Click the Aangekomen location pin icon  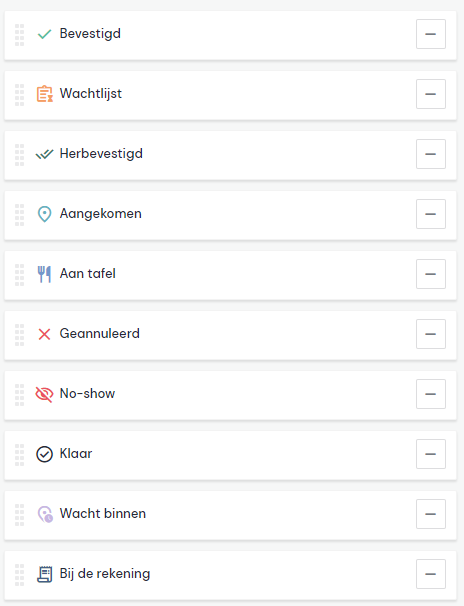[x=44, y=214]
